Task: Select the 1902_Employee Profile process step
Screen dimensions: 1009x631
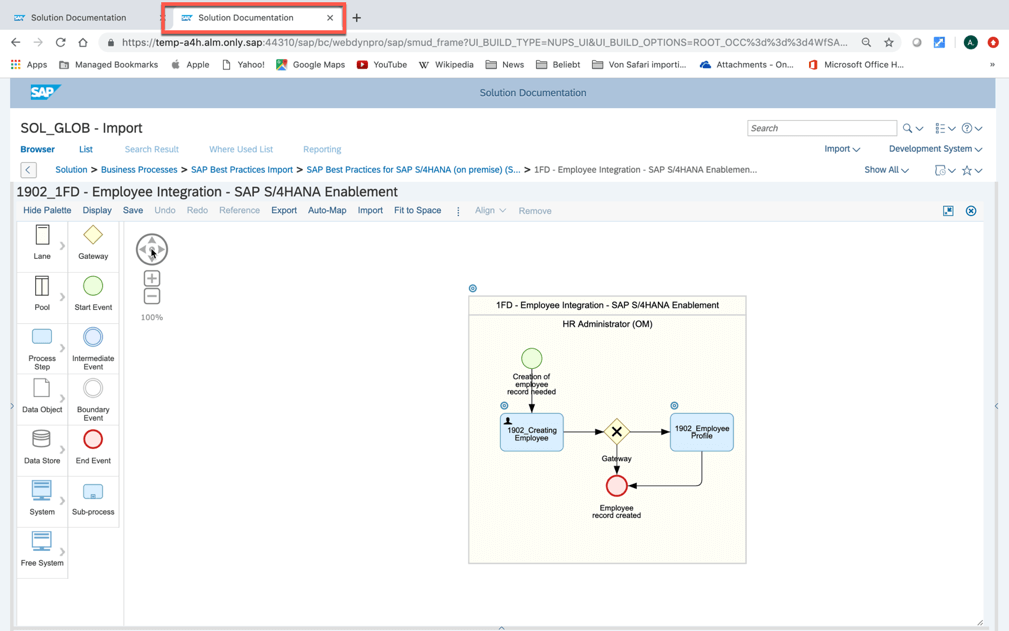Action: [701, 432]
